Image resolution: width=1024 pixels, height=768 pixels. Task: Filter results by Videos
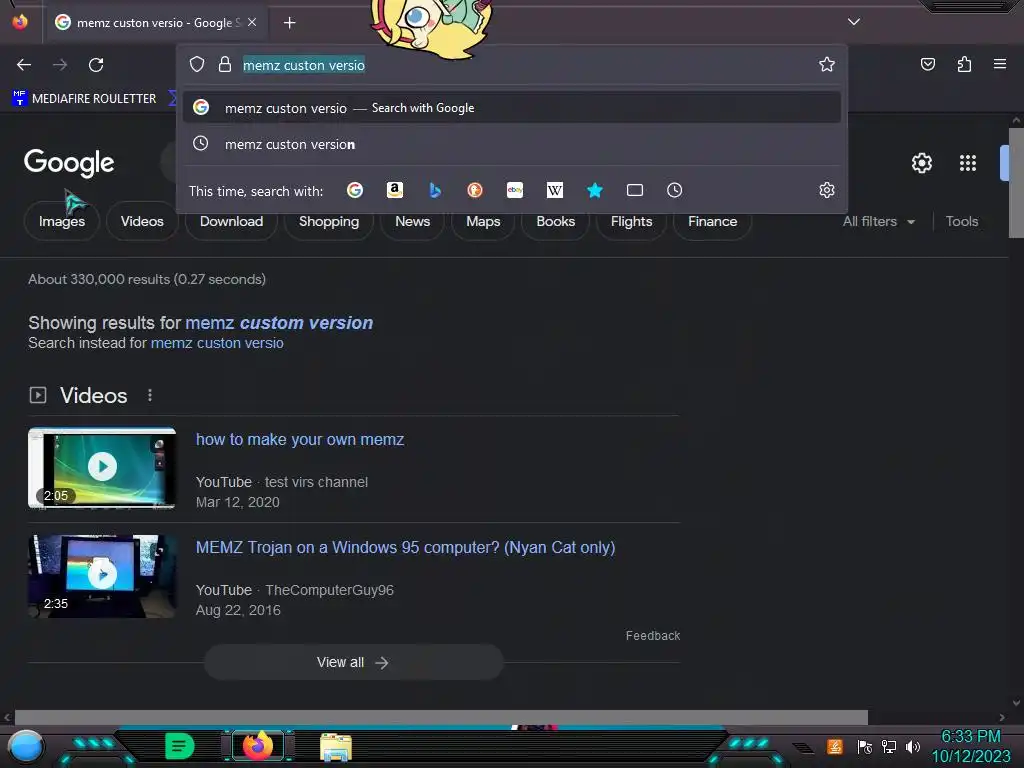(142, 221)
